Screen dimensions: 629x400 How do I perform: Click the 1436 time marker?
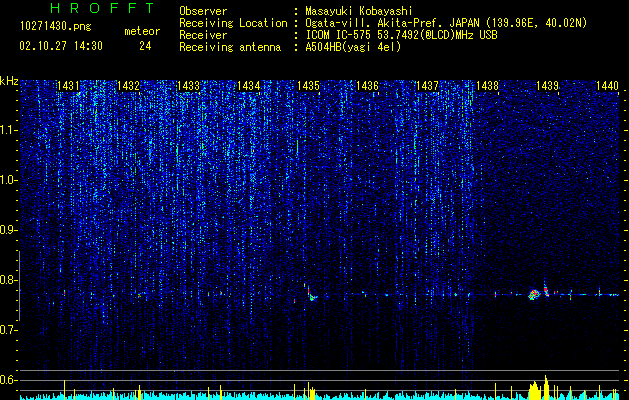click(x=367, y=86)
